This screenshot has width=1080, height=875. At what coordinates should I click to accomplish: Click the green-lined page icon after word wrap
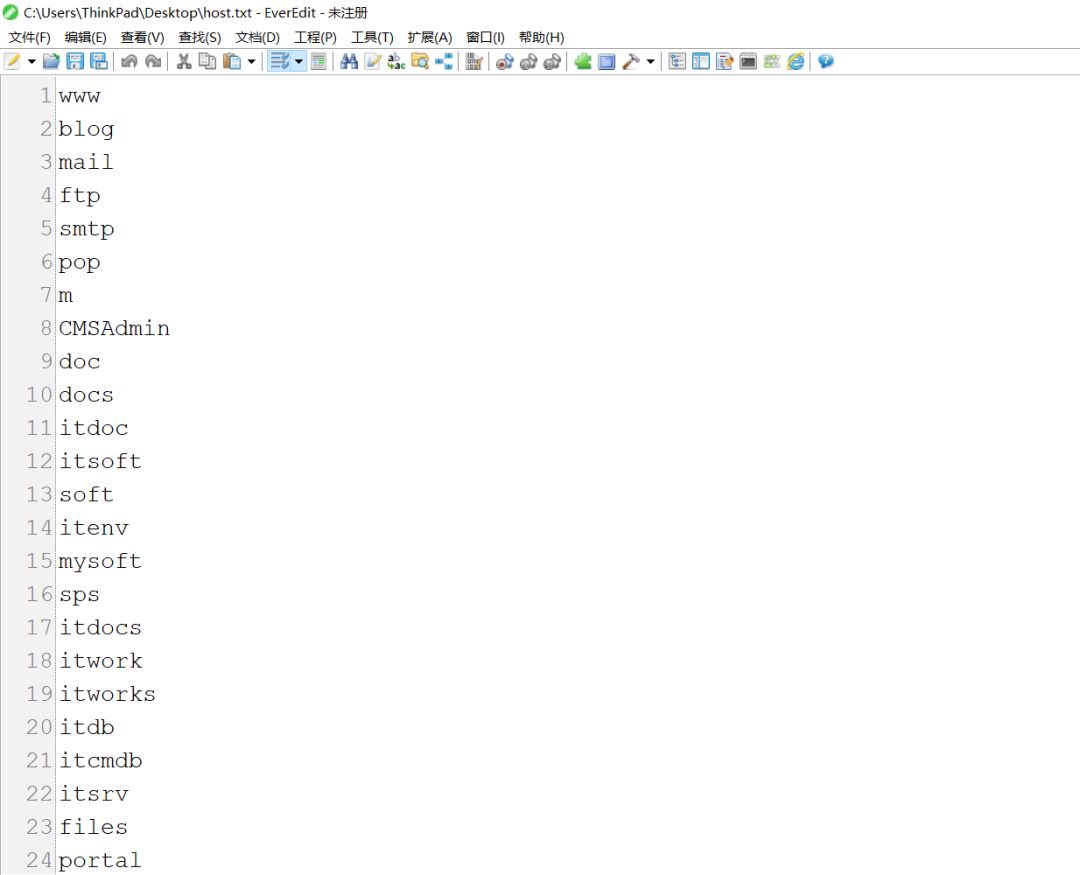tap(318, 61)
